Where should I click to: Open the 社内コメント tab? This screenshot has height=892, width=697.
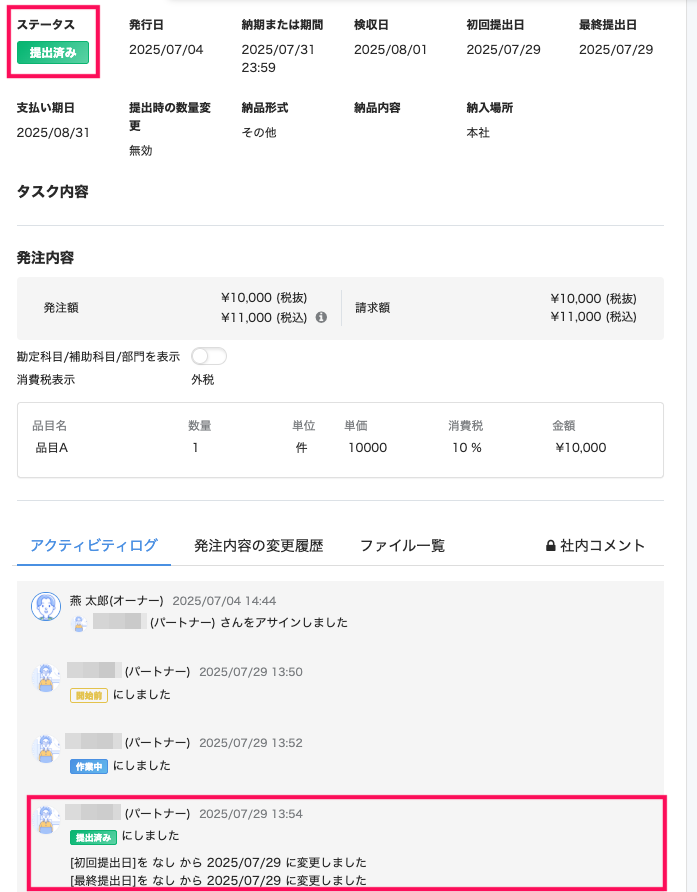click(x=595, y=546)
